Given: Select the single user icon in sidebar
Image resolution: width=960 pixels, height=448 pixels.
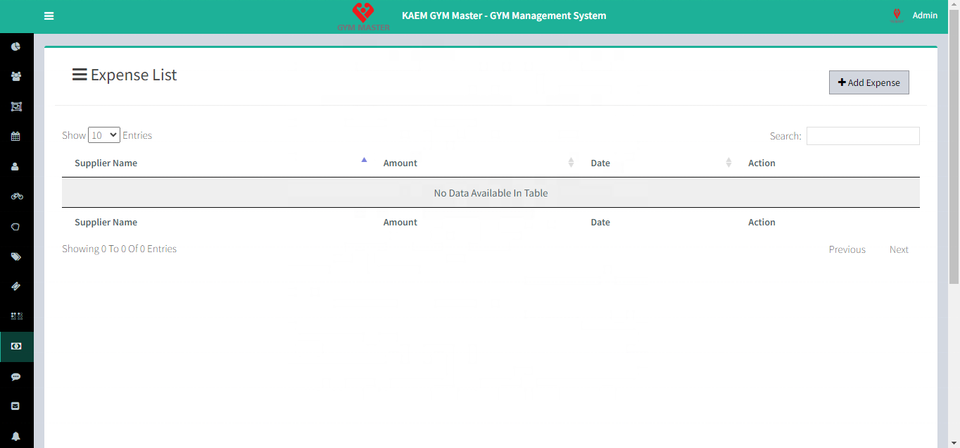Looking at the screenshot, I should (16, 166).
